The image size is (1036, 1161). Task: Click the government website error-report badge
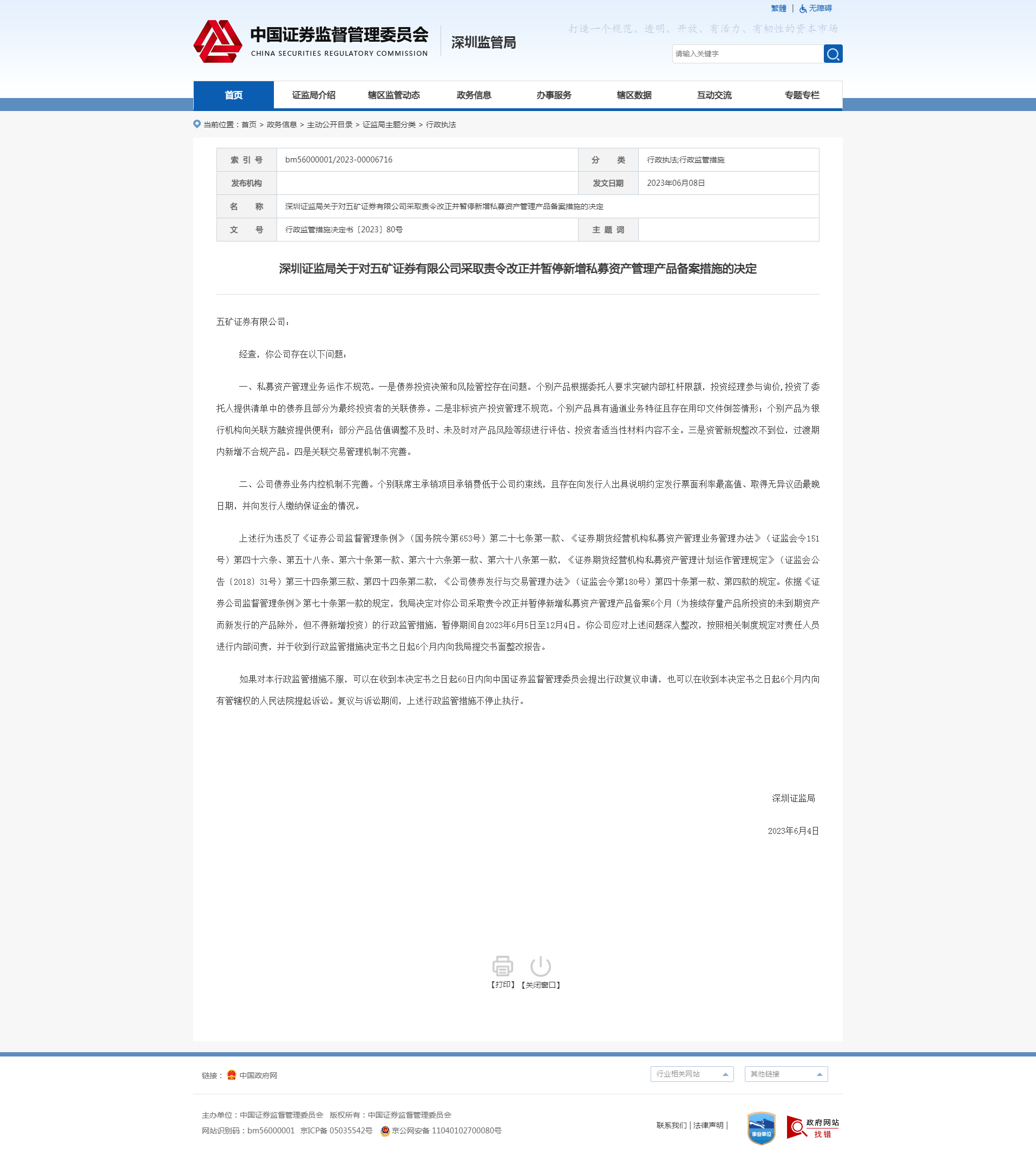[812, 1127]
